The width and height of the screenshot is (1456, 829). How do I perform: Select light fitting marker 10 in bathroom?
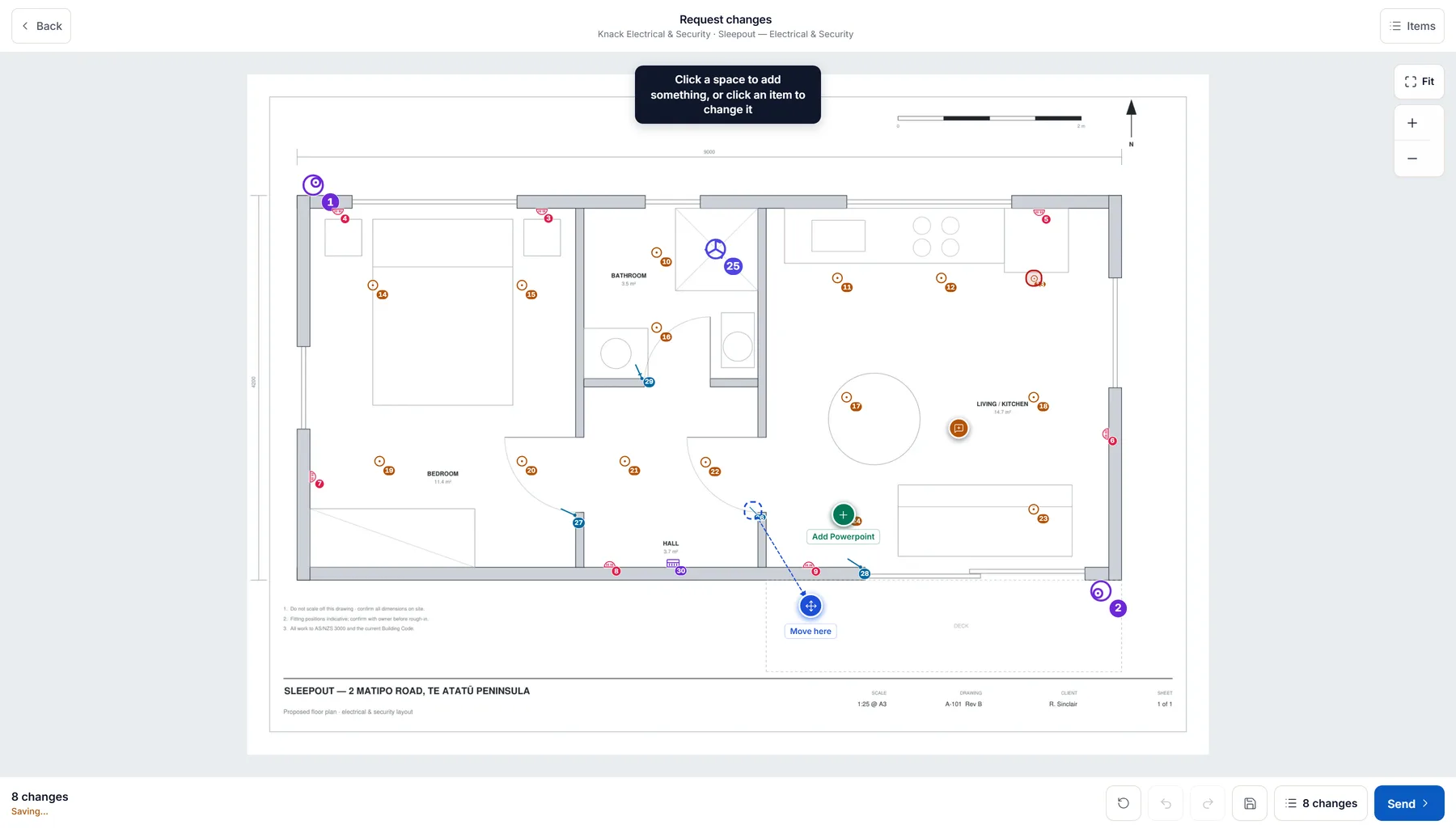(657, 253)
